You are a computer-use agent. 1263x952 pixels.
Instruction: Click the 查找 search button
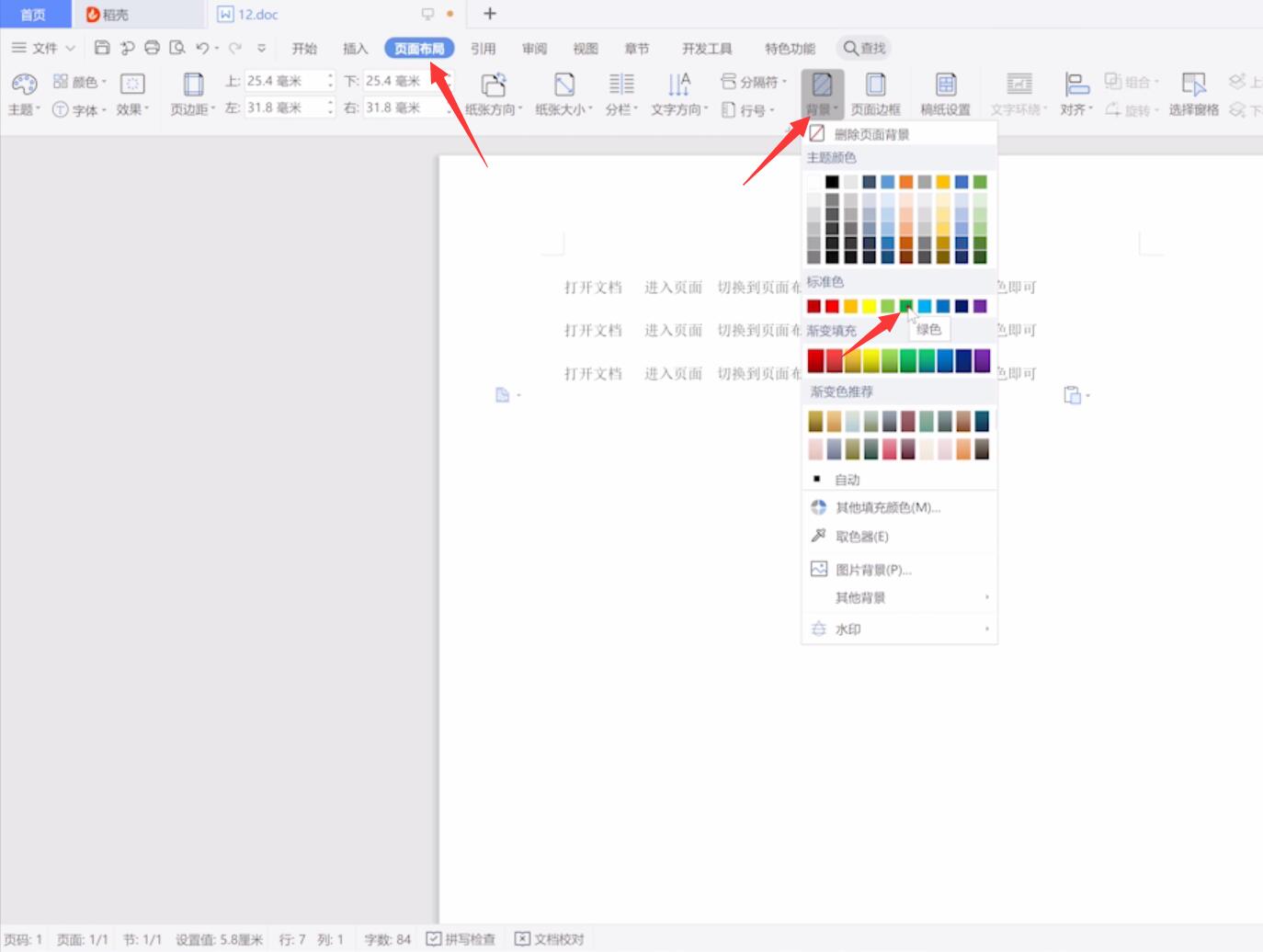864,48
